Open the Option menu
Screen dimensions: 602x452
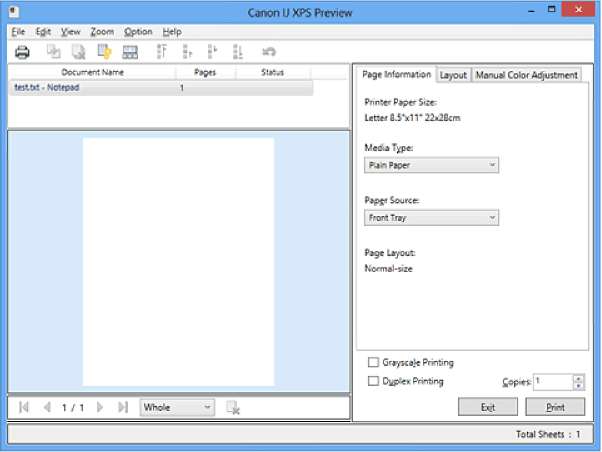(x=138, y=32)
